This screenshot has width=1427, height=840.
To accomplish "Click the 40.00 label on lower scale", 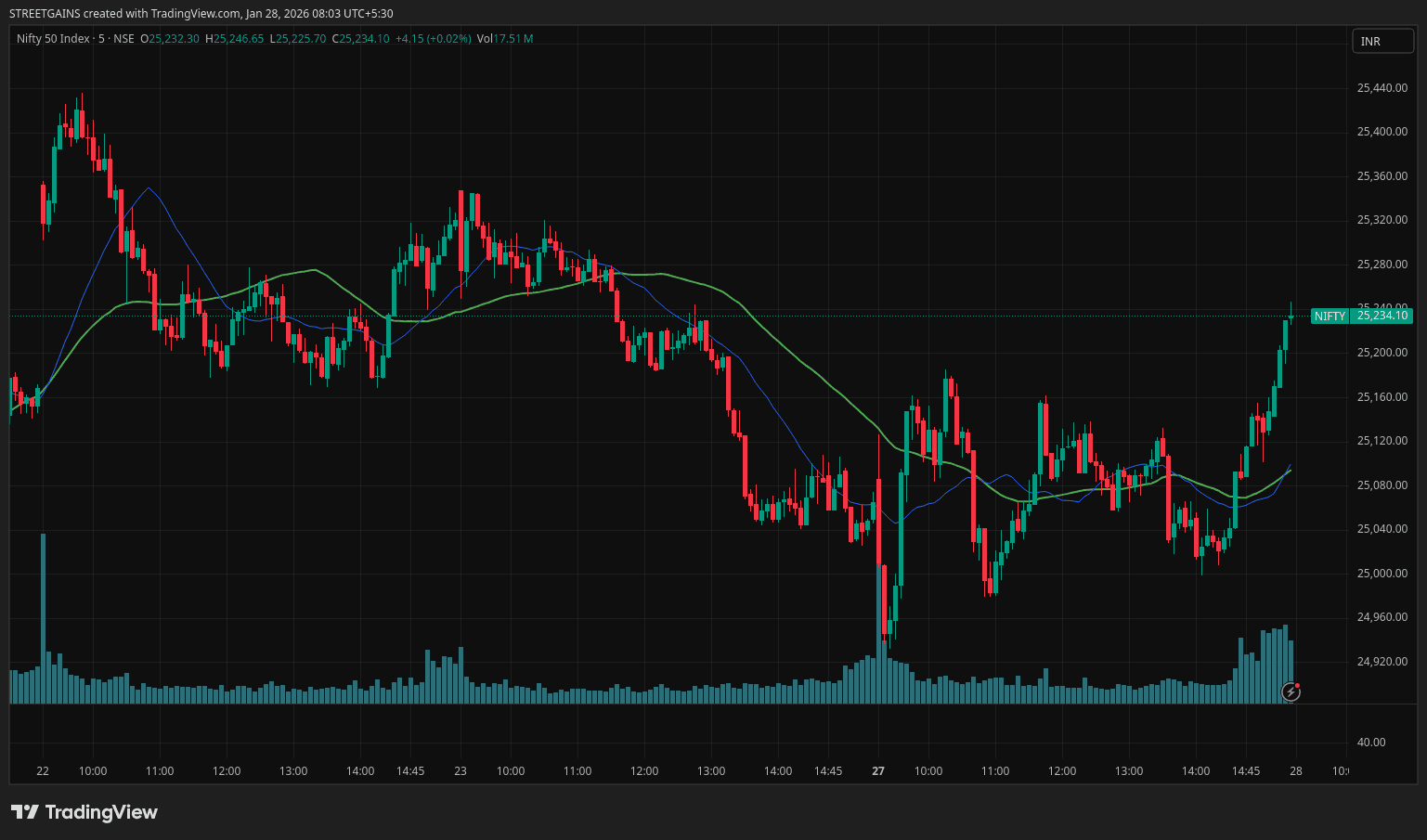I will pyautogui.click(x=1370, y=743).
